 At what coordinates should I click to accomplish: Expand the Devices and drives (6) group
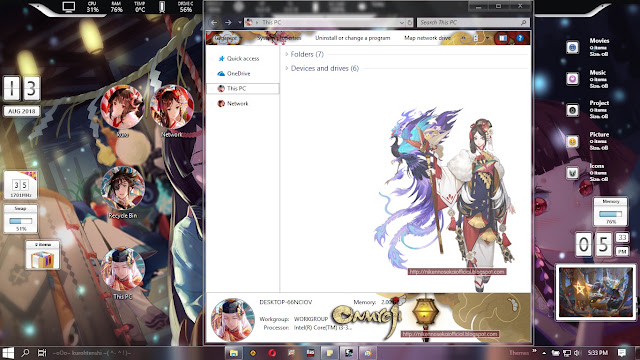(287, 69)
